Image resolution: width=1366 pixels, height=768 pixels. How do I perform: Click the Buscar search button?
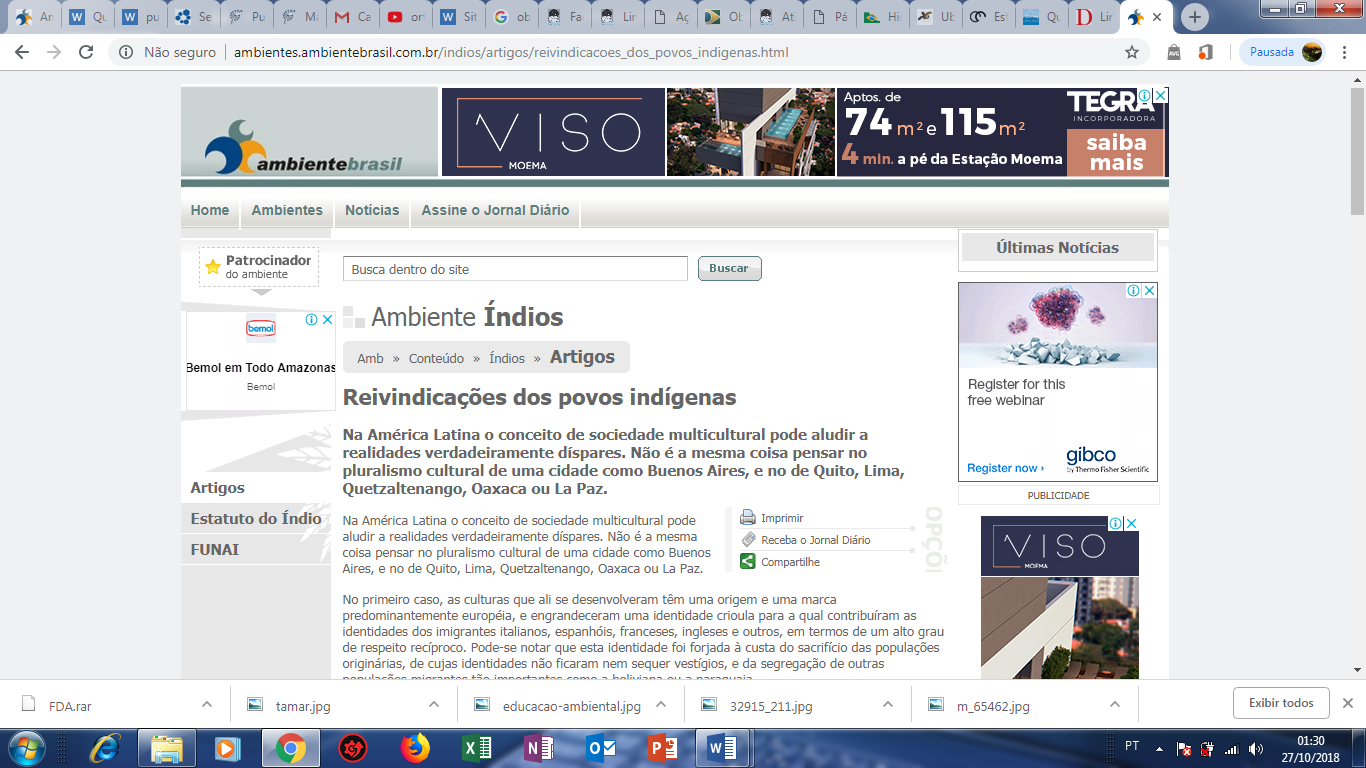pos(729,268)
